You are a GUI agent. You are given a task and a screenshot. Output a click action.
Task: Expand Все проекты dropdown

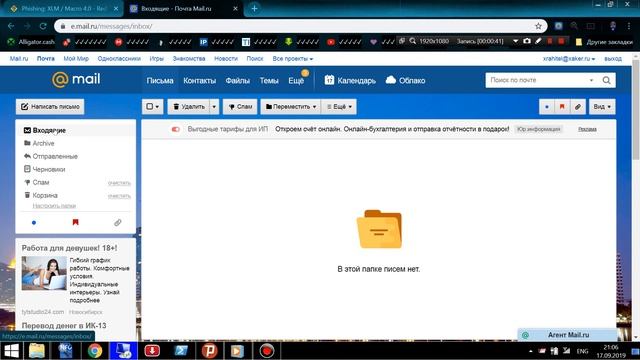(x=293, y=59)
